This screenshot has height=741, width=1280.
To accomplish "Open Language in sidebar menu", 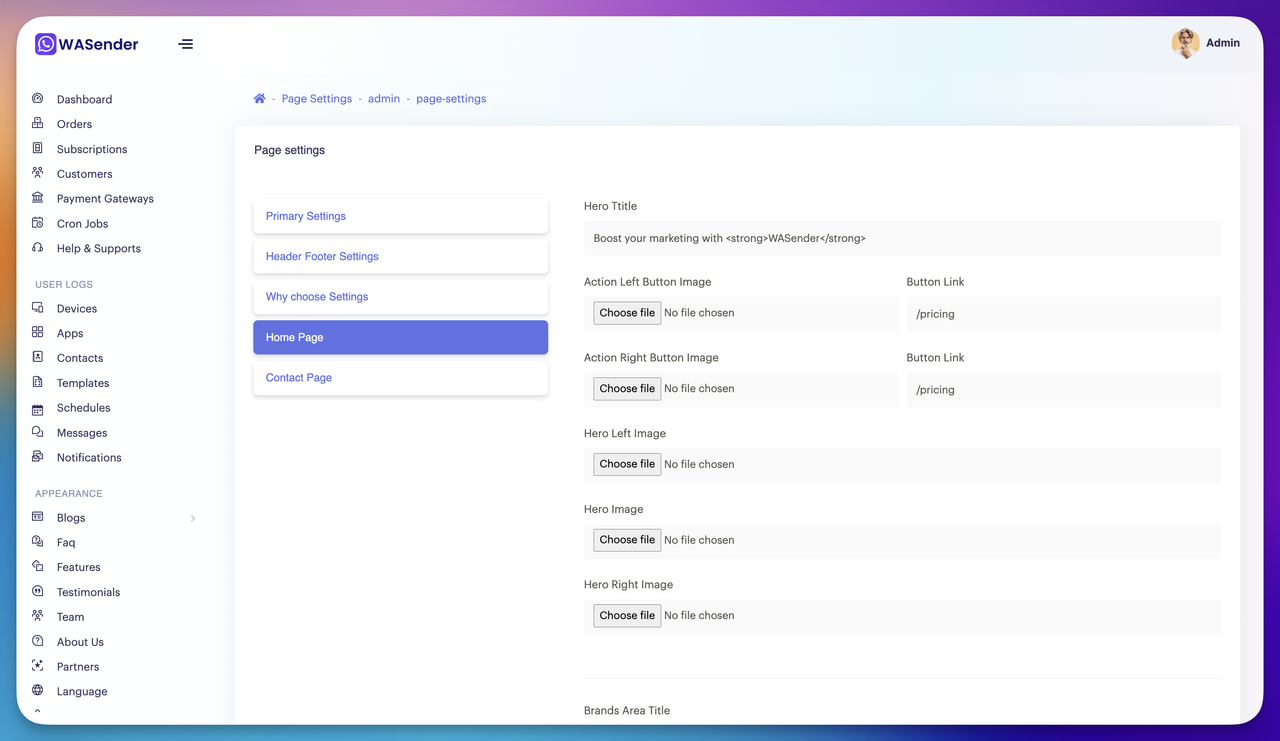I will [82, 692].
